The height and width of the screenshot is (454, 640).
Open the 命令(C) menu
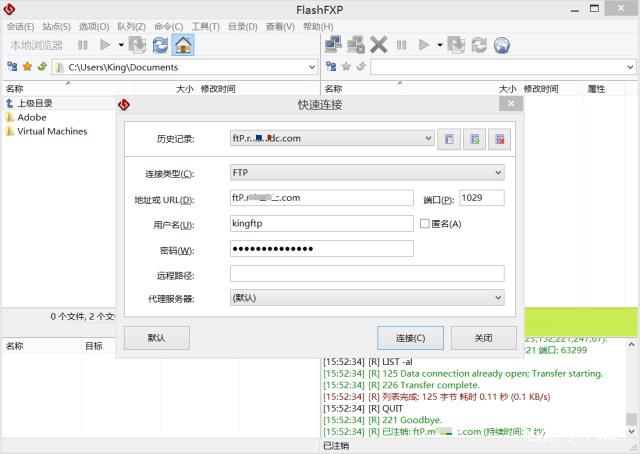point(169,27)
